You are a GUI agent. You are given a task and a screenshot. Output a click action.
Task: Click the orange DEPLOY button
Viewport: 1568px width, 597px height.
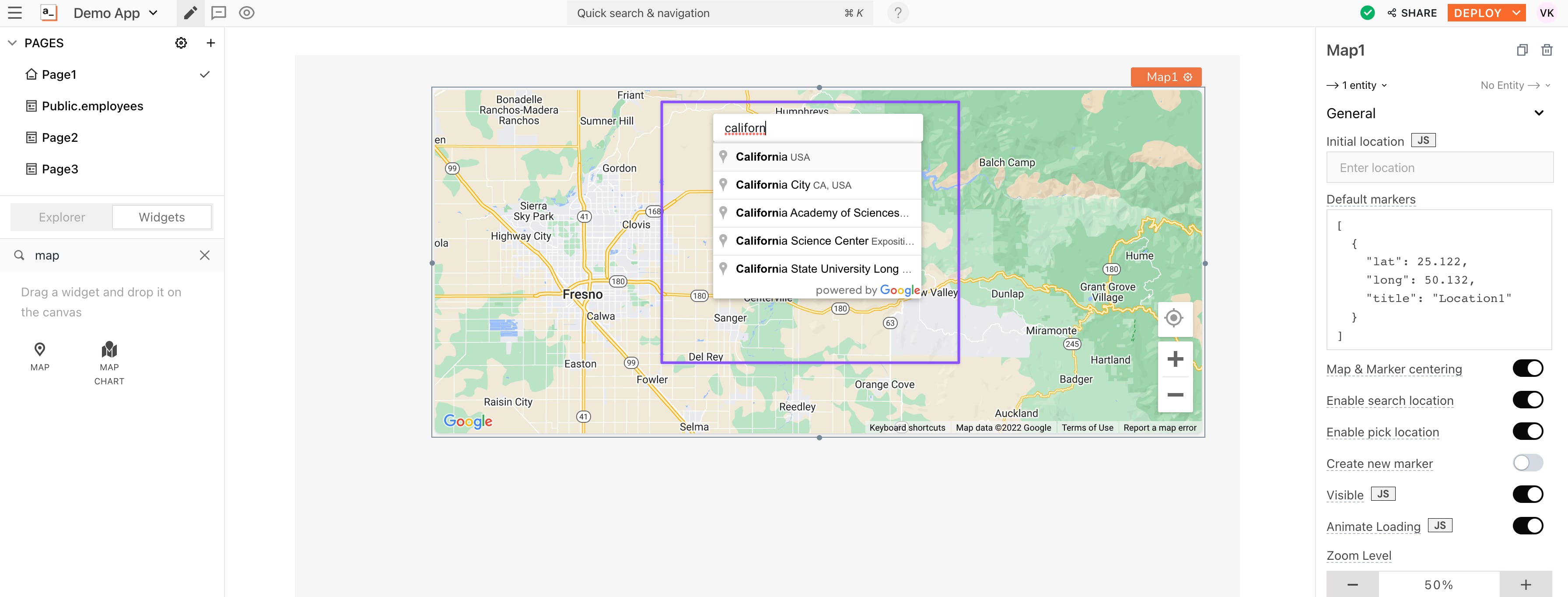[1478, 13]
